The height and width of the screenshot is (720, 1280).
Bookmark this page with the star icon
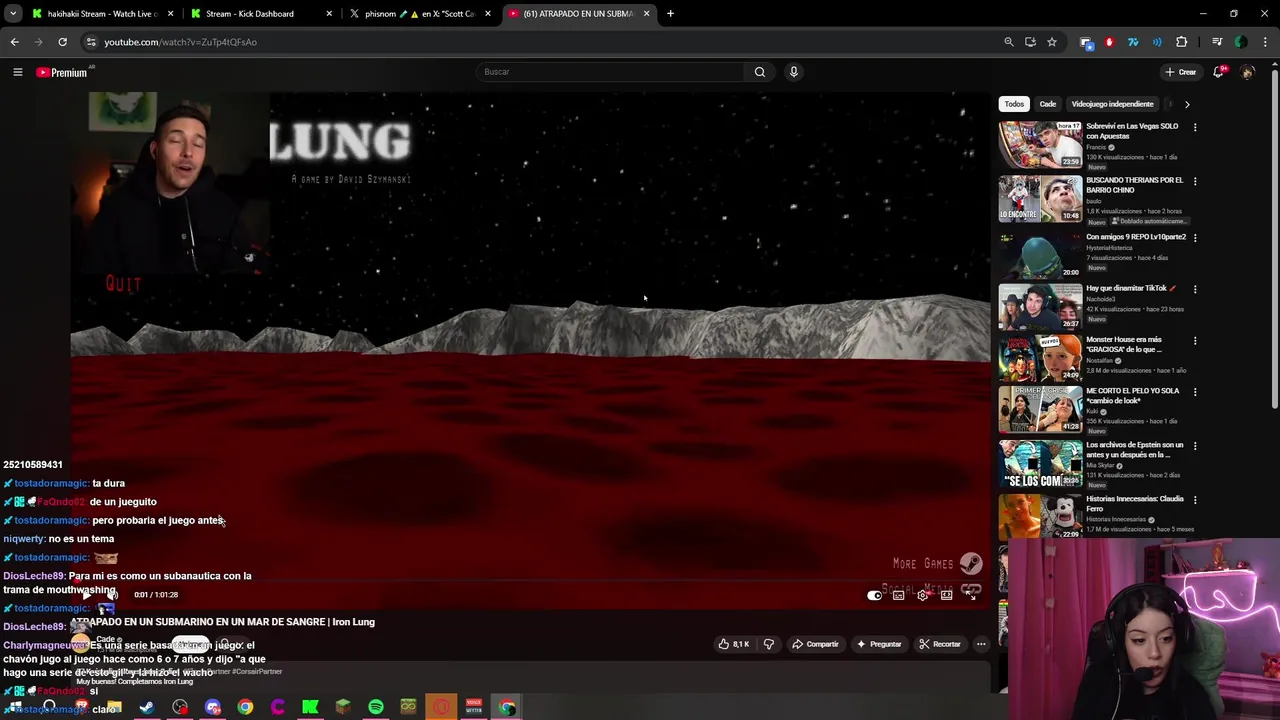pyautogui.click(x=1052, y=42)
